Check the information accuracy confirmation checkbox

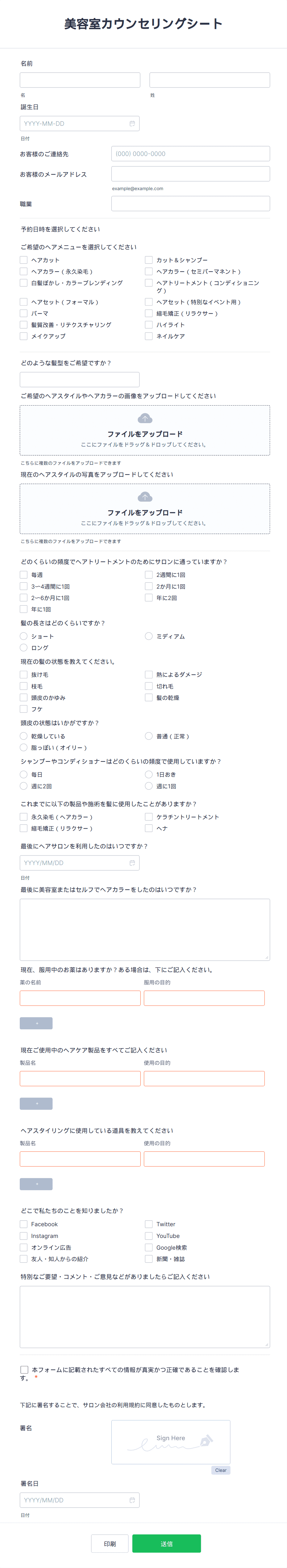[x=24, y=1370]
